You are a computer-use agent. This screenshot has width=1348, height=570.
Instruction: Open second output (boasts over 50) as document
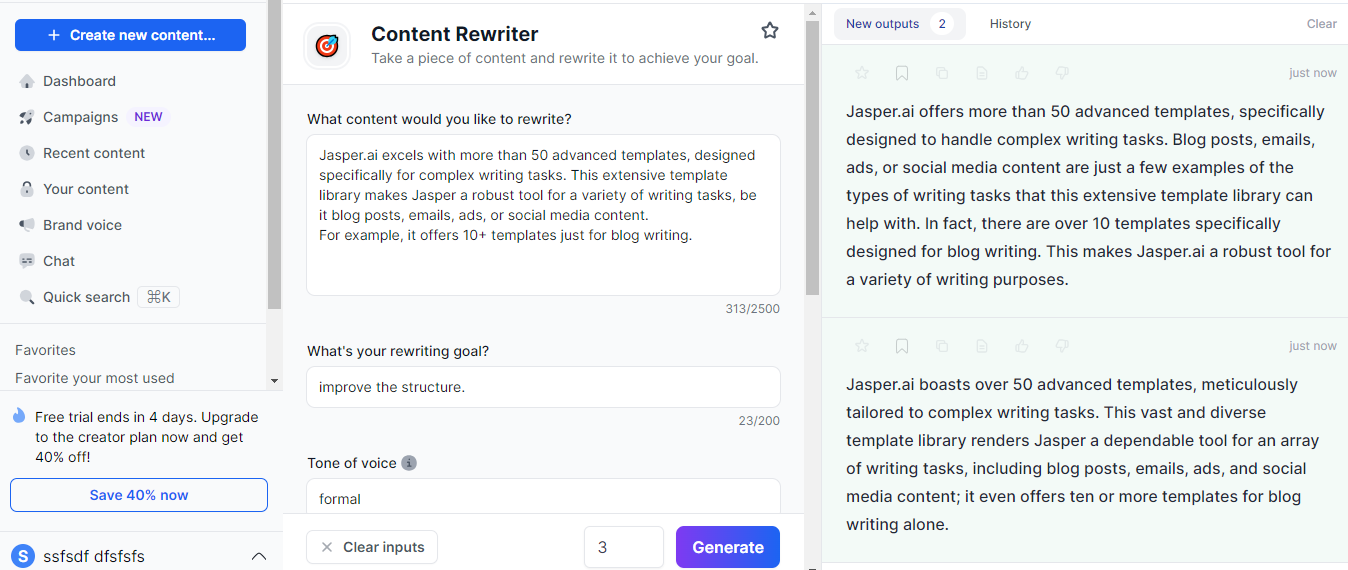coord(982,346)
